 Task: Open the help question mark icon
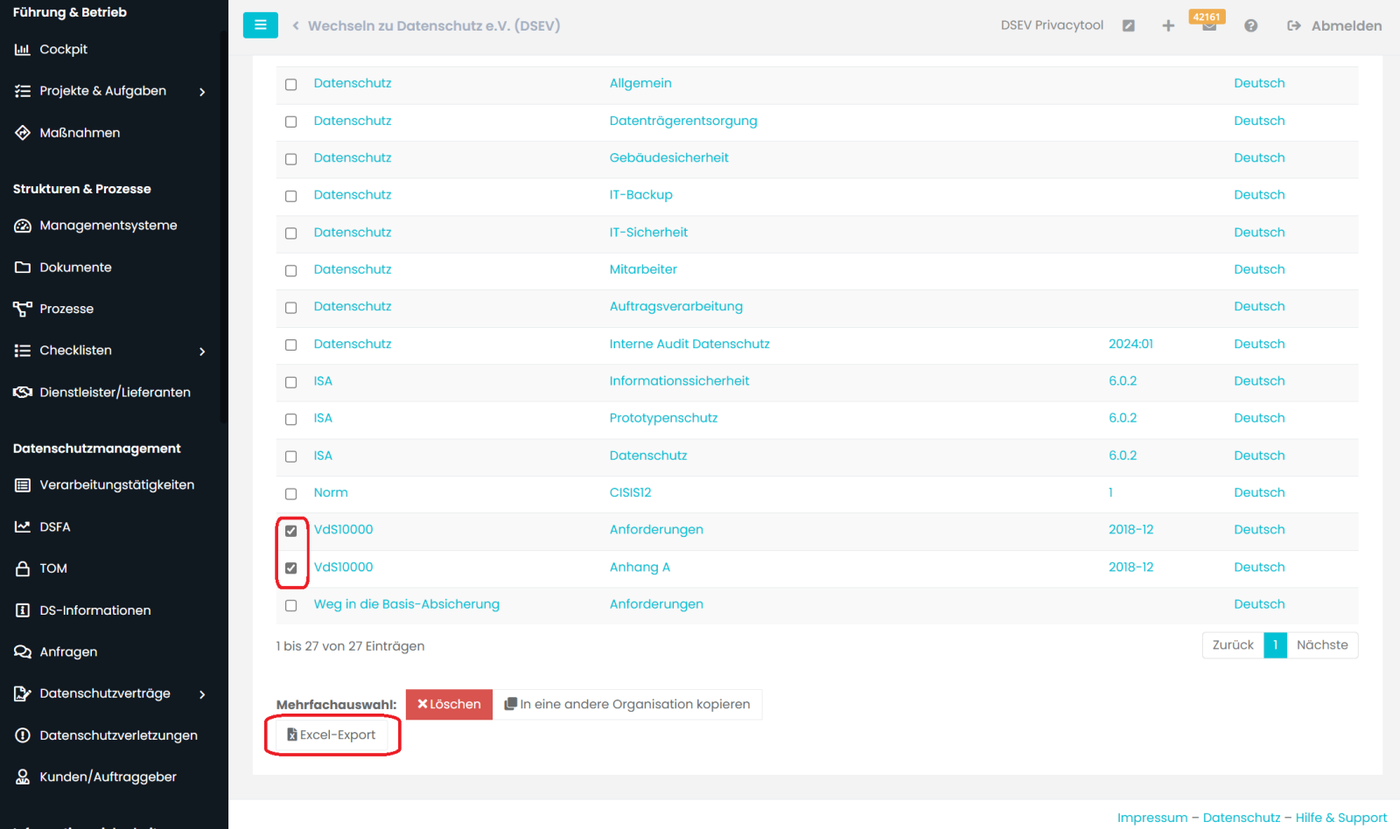pyautogui.click(x=1250, y=26)
